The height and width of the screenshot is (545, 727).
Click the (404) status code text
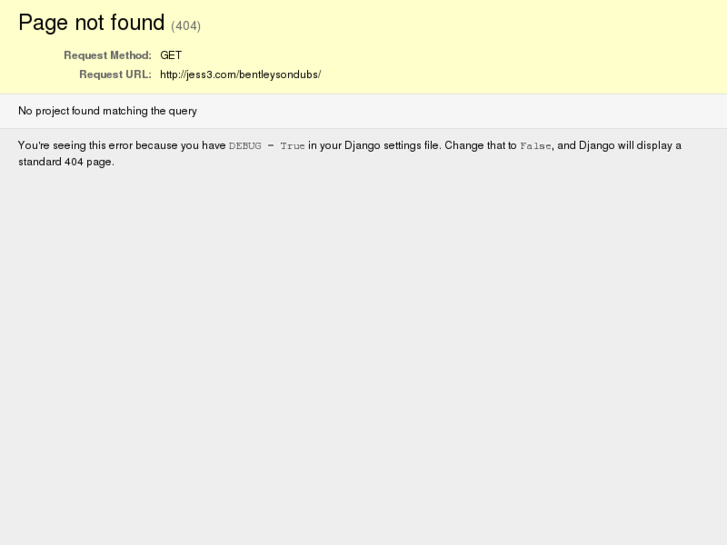coord(186,26)
